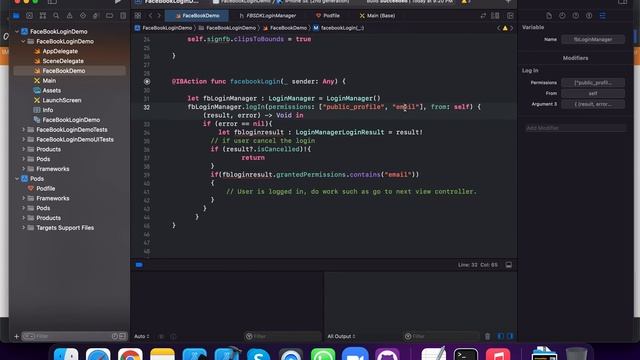The height and width of the screenshot is (360, 640).
Task: Toggle the inspector panel button top-right
Action: pos(622,2)
